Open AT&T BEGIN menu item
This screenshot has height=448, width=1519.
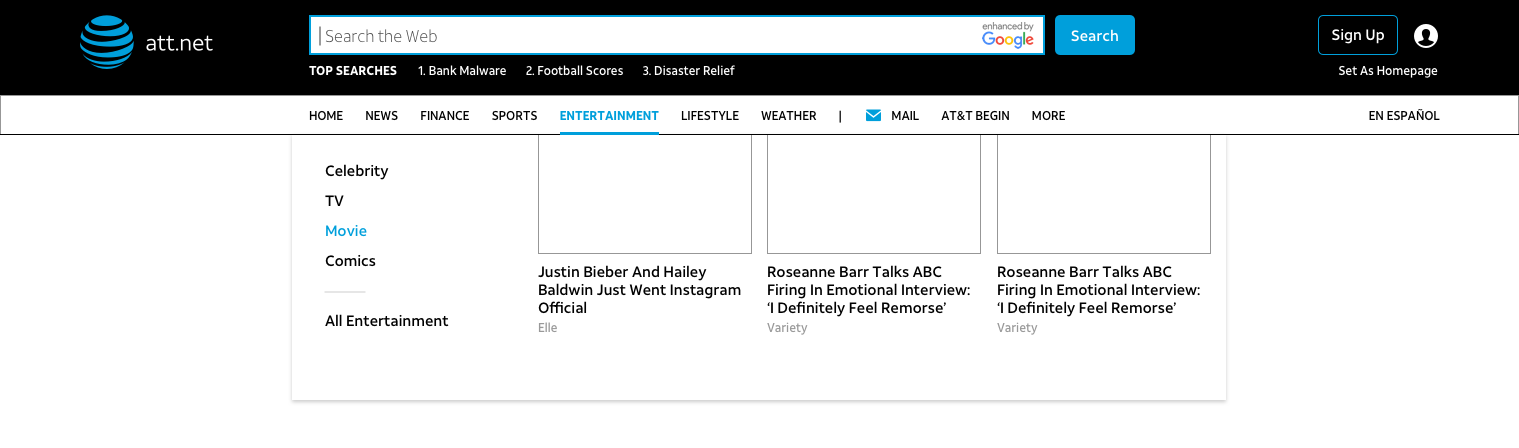click(975, 116)
